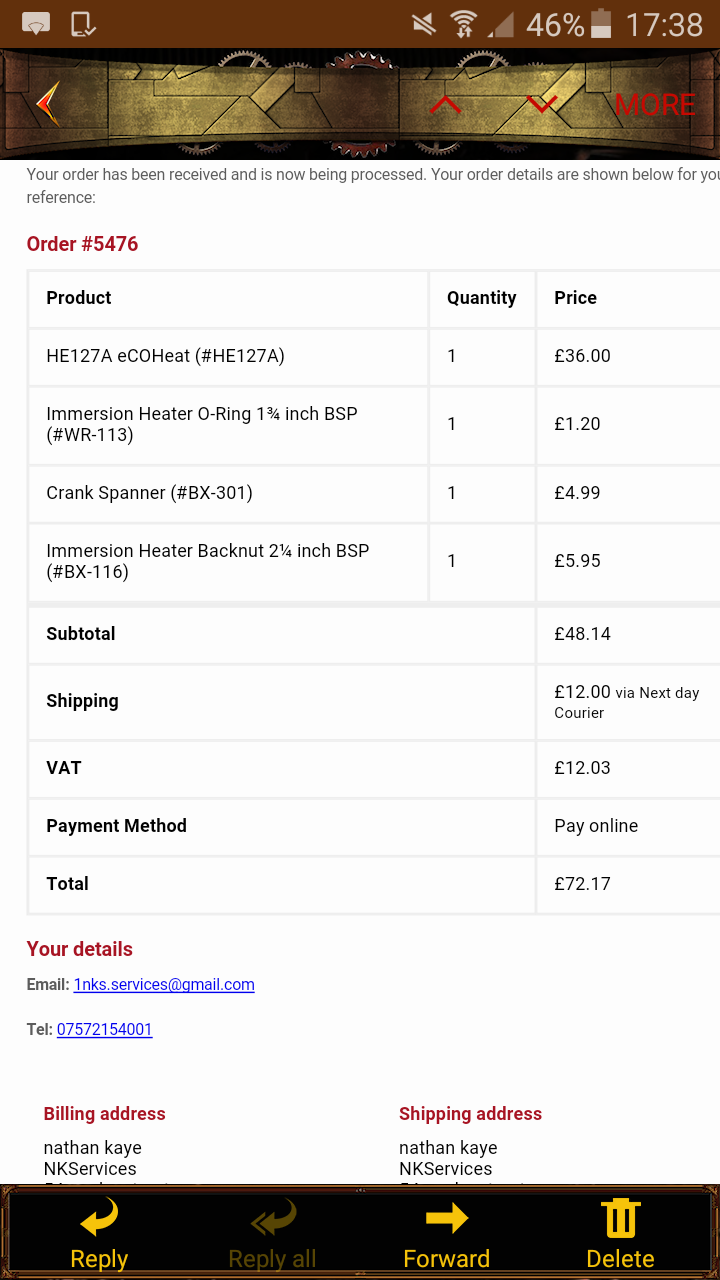Go to previous email with up chevron
Viewport: 720px width, 1280px height.
click(446, 104)
